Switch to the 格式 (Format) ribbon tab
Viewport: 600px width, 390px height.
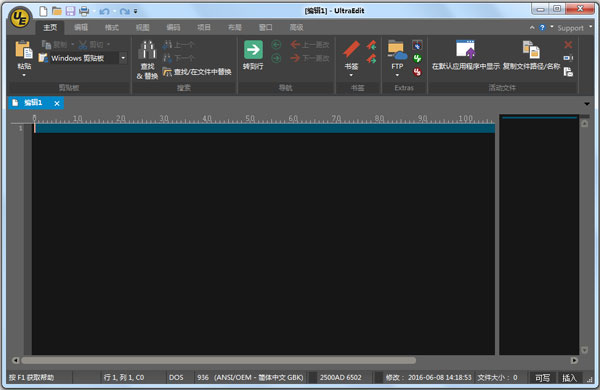(x=112, y=27)
